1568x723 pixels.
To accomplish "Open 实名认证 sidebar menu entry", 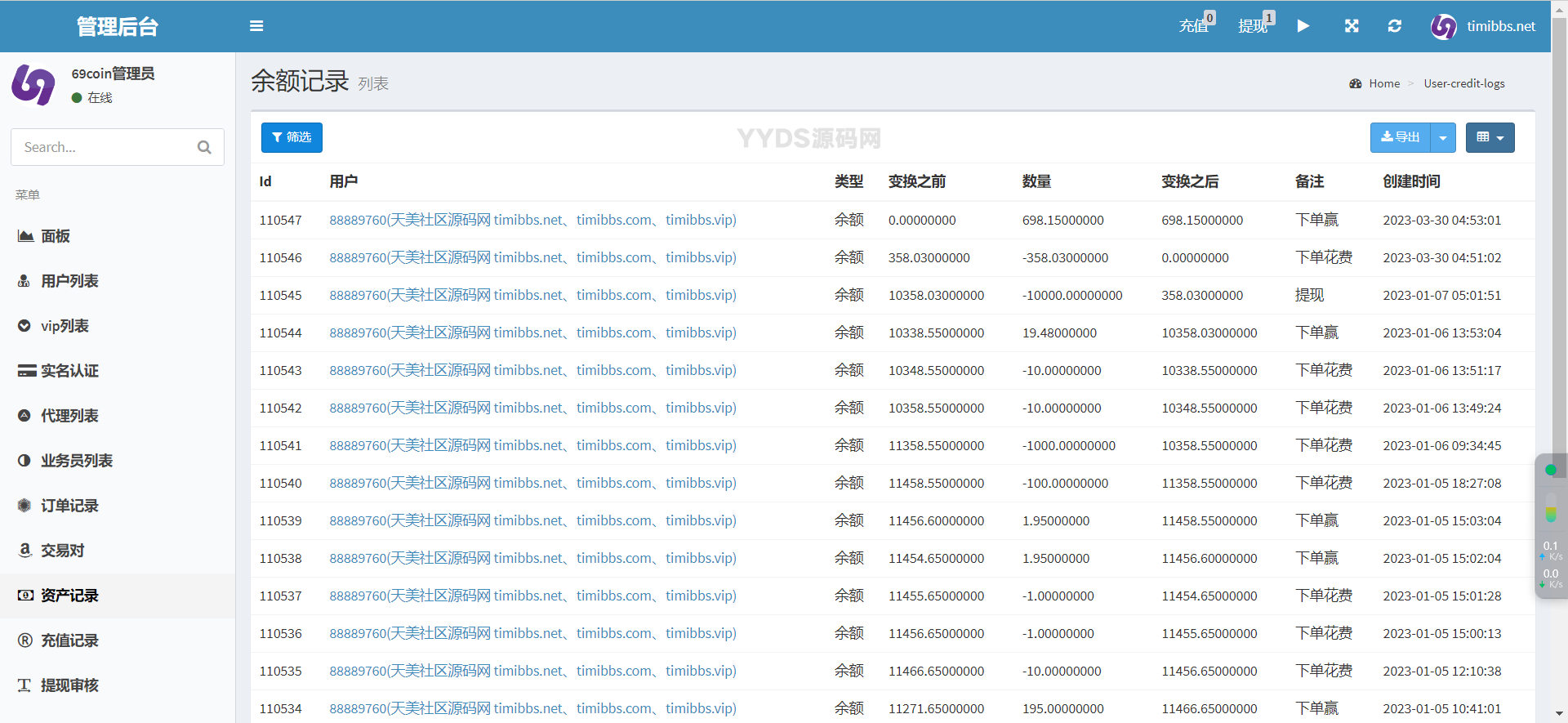I will [x=69, y=371].
